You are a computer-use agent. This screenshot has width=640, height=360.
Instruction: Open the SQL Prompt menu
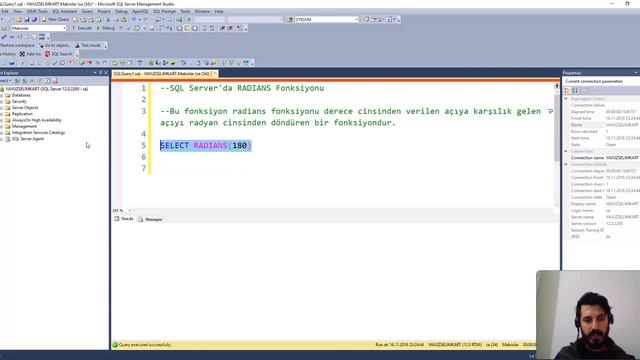coord(164,11)
